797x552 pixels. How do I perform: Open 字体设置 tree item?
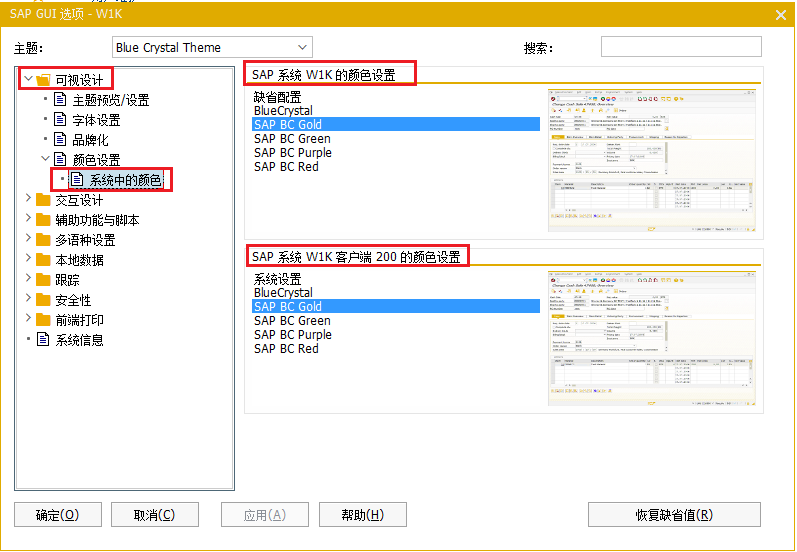point(97,120)
